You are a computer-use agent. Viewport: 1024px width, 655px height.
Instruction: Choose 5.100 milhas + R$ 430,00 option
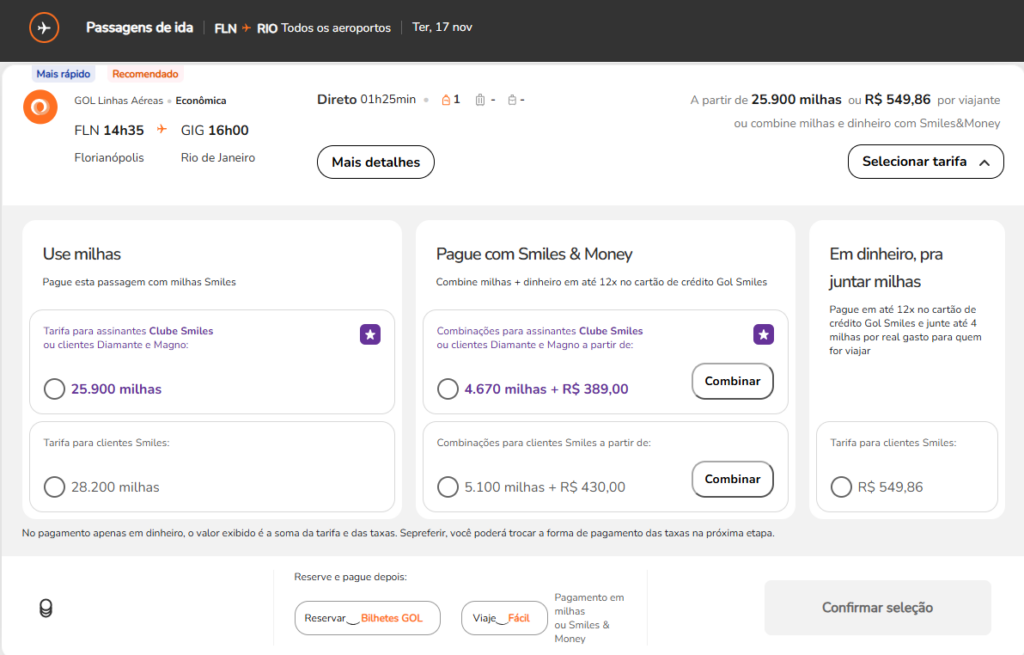(447, 487)
